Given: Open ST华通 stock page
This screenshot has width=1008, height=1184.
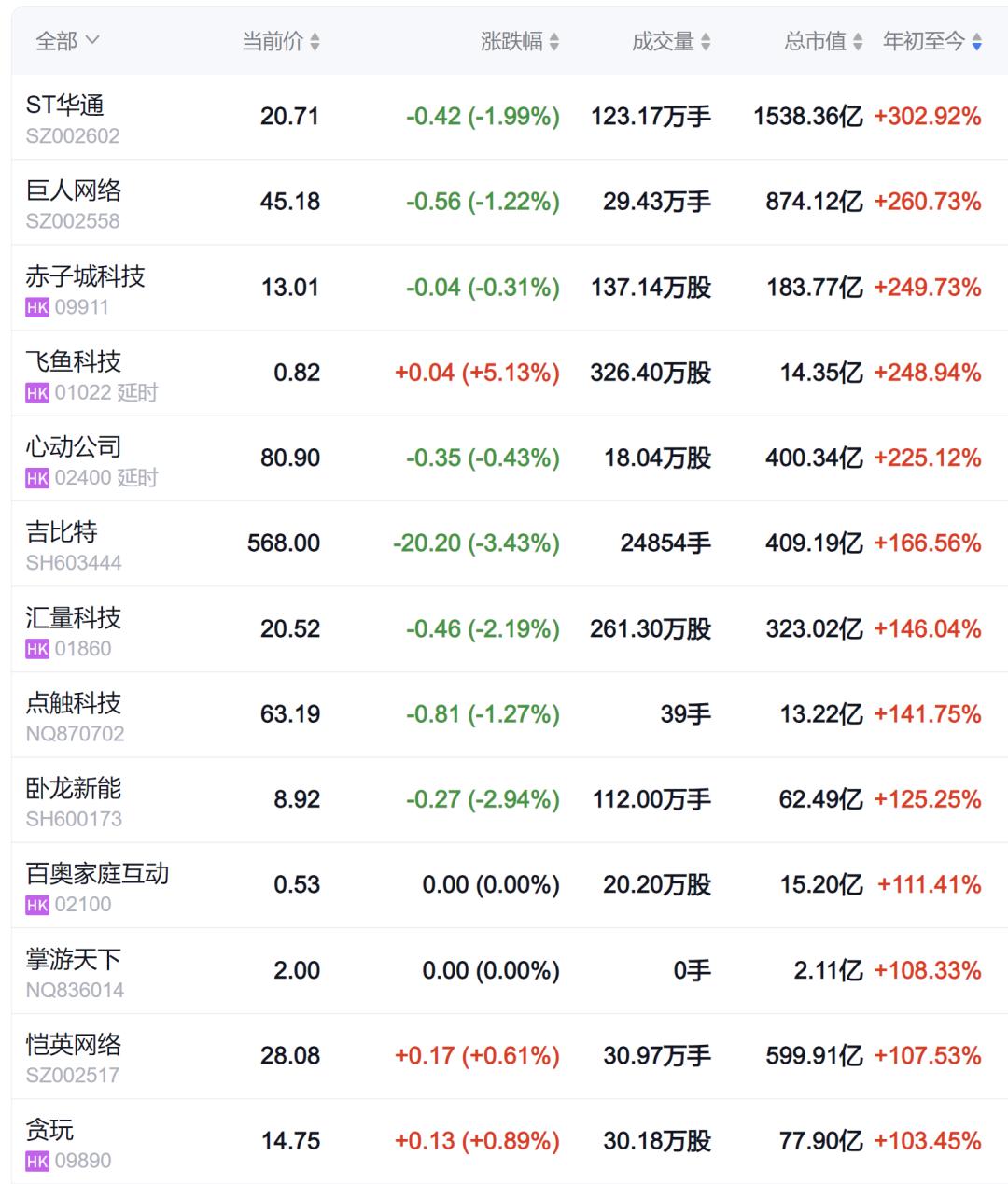Looking at the screenshot, I should (65, 106).
